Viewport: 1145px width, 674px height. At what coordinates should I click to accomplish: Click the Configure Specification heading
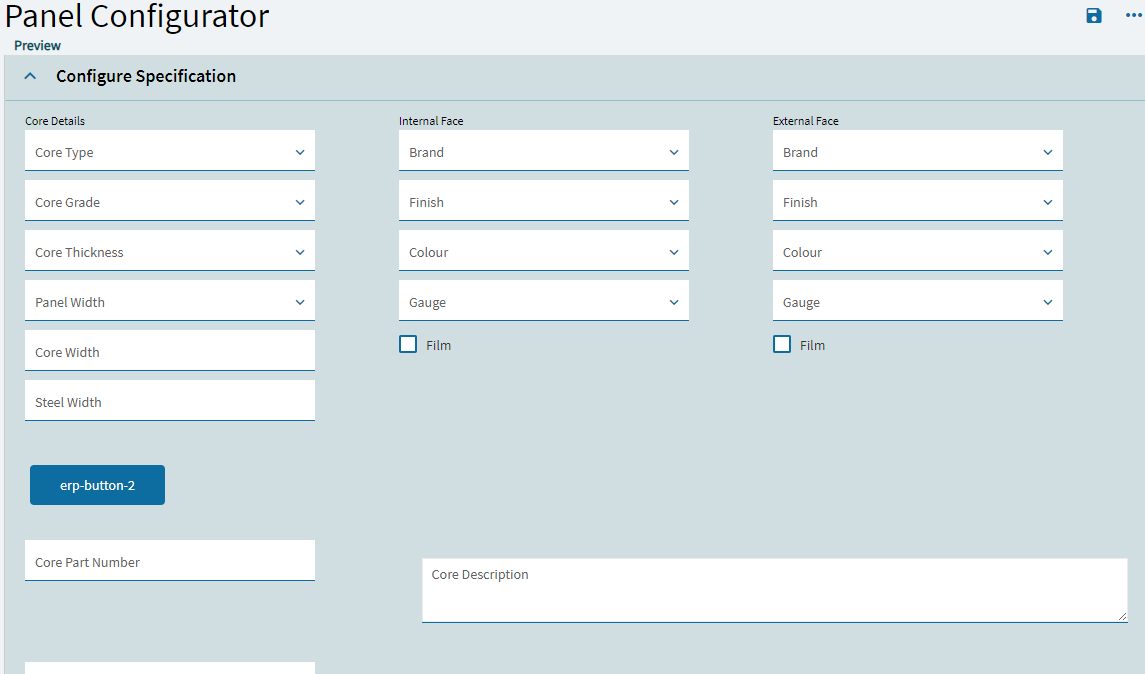point(146,76)
